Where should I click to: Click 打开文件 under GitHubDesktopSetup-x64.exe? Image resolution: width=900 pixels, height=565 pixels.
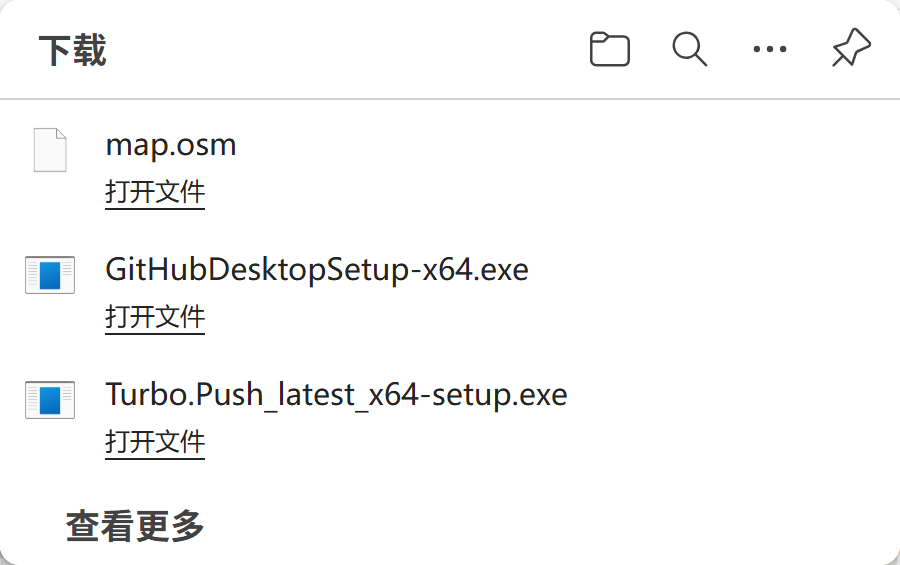[x=155, y=318]
